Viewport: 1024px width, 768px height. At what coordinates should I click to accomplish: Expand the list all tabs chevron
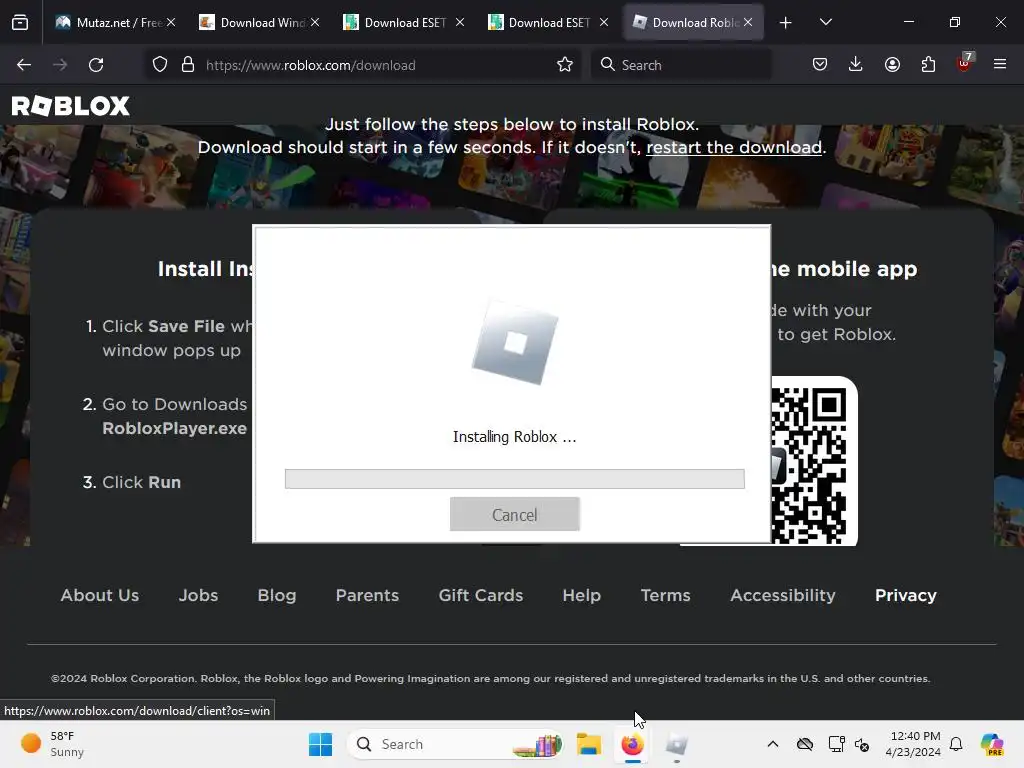tap(825, 22)
